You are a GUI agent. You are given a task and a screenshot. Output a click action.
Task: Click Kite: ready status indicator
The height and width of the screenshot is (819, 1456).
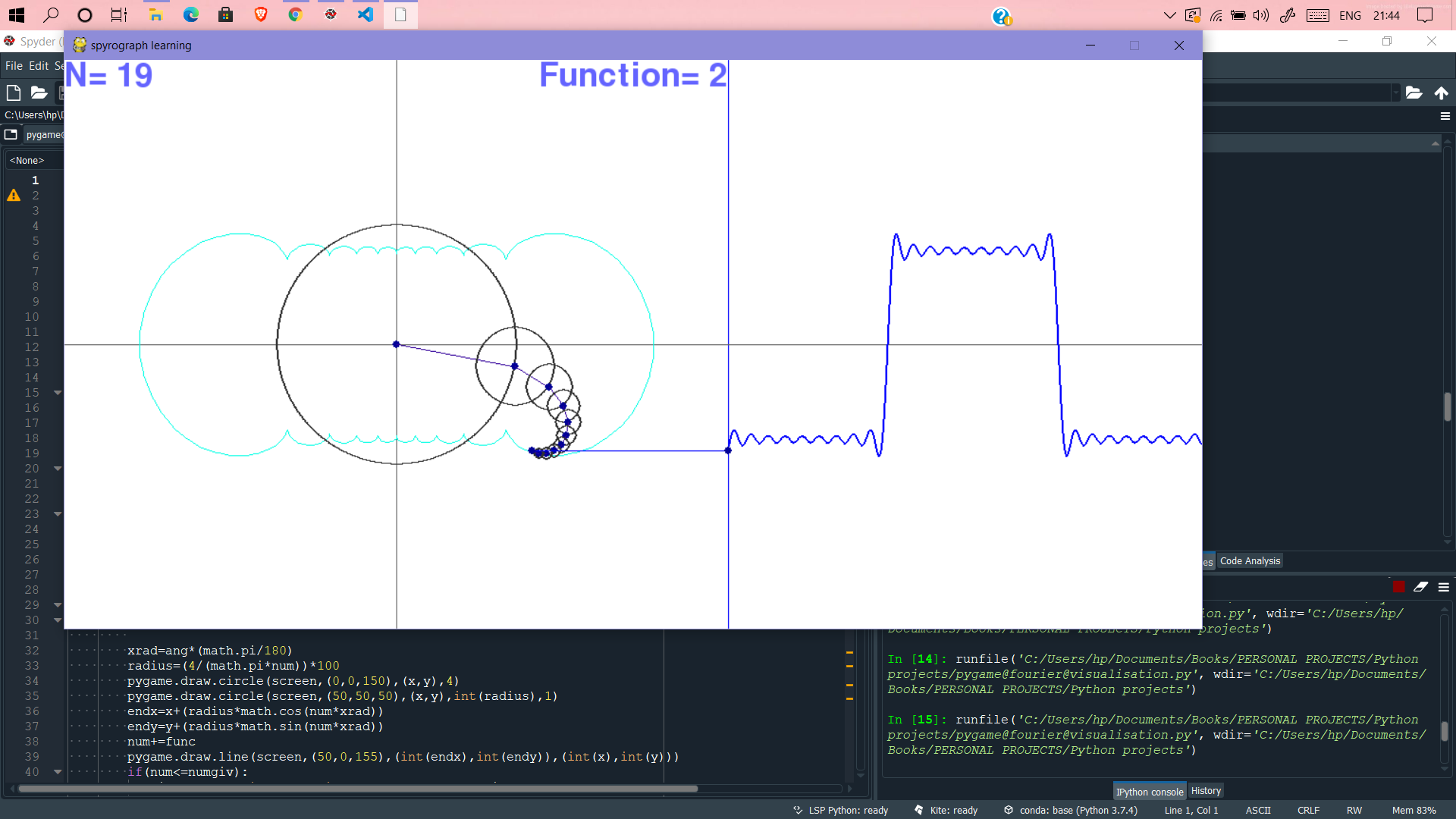[946, 811]
